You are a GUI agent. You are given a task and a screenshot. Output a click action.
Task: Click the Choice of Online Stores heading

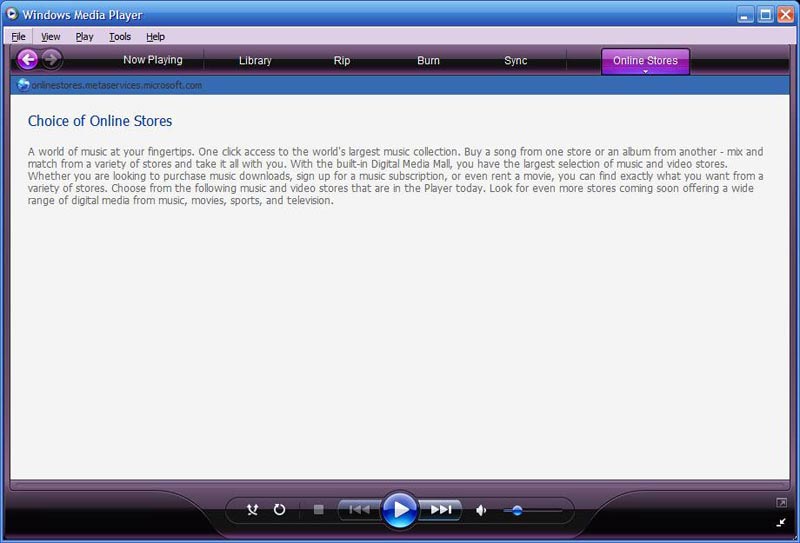(x=100, y=121)
